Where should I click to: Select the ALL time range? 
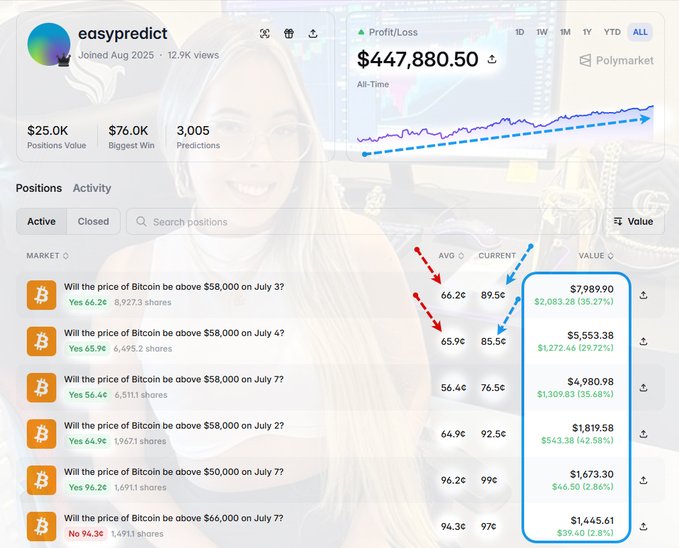(640, 32)
